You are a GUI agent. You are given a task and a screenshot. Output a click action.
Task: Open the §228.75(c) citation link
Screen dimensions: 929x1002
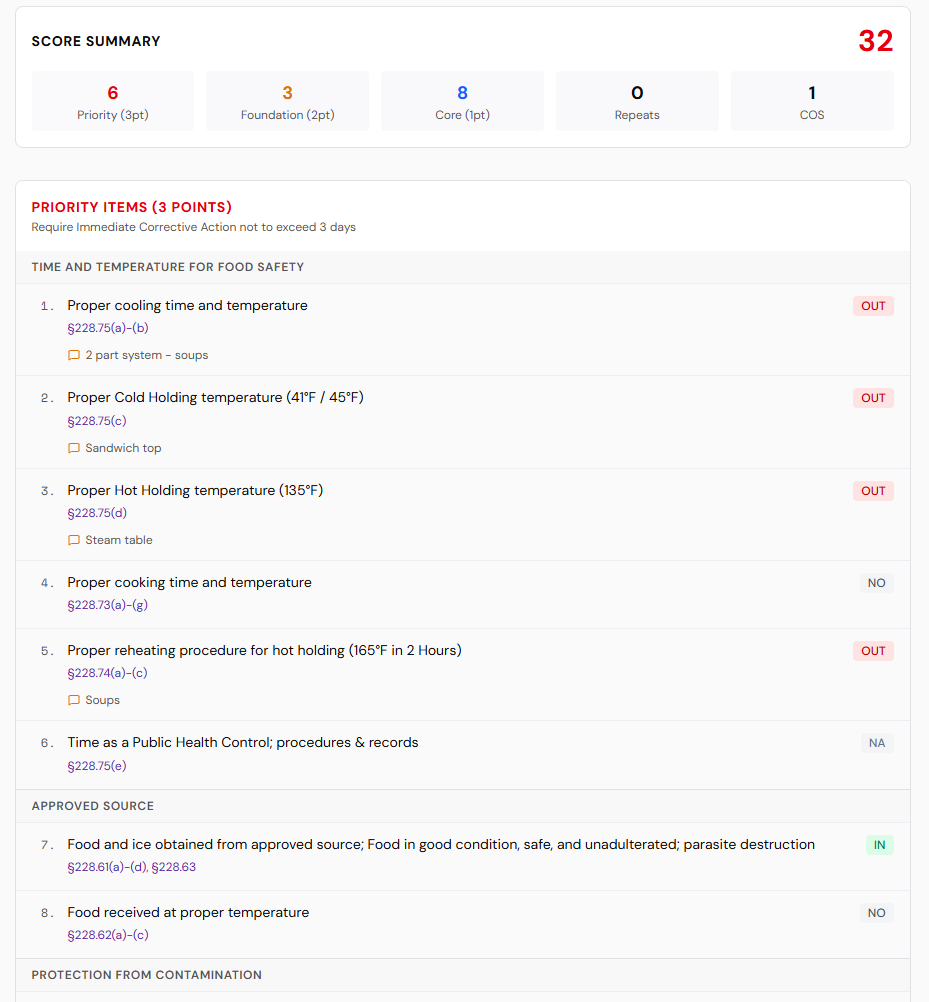(x=94, y=421)
